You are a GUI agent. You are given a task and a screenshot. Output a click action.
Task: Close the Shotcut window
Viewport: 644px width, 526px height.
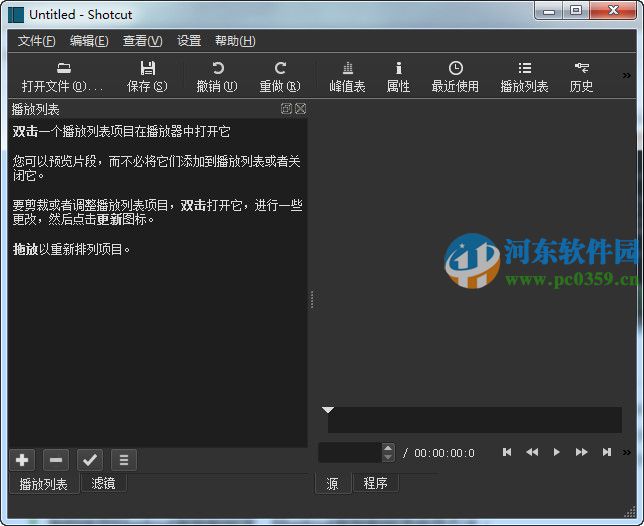tap(613, 10)
